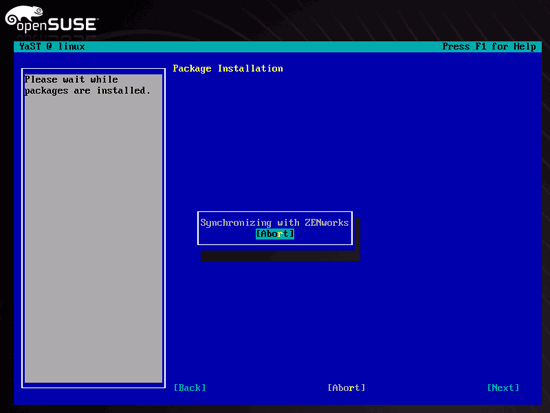
Task: Click the bottom-bar Abort installation button
Action: (346, 388)
